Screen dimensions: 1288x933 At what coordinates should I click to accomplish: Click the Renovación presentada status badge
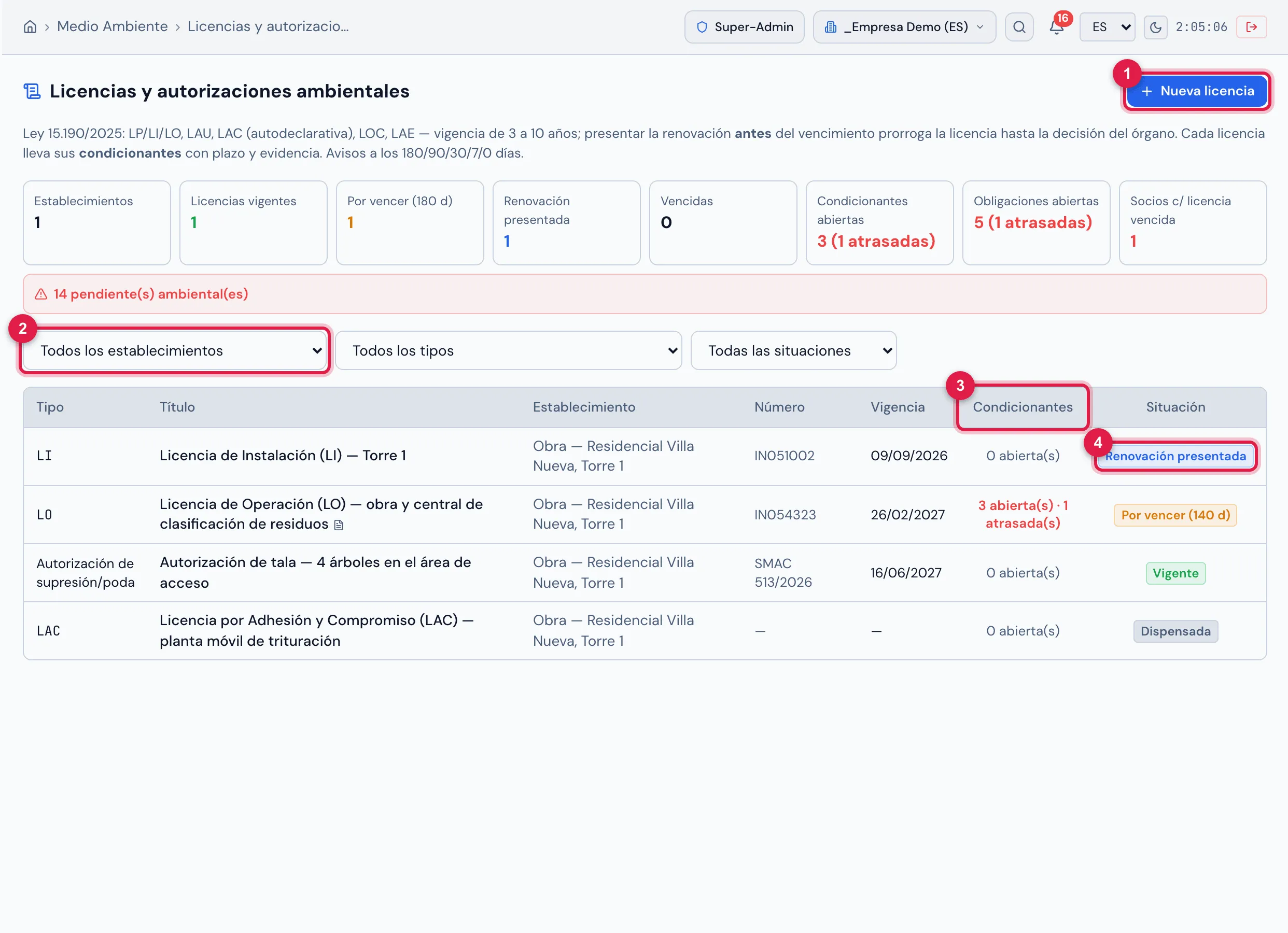[1175, 456]
